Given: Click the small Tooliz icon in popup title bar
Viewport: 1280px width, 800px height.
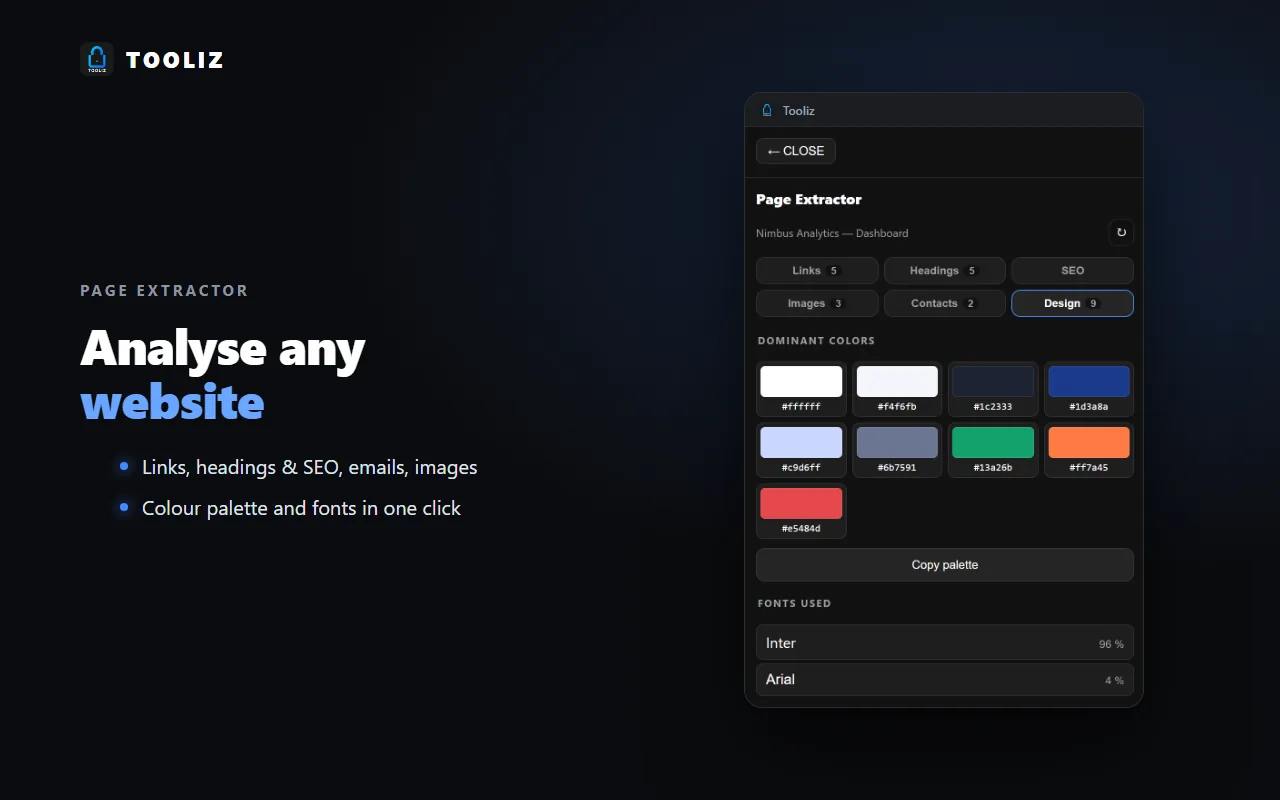Looking at the screenshot, I should click(x=767, y=110).
